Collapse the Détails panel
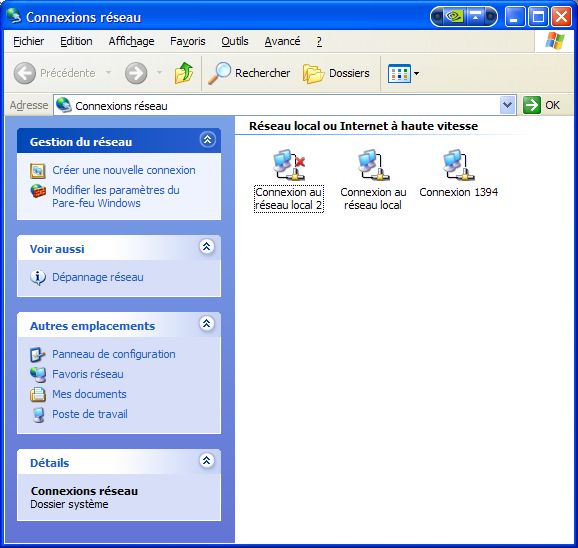Viewport: 578px width, 548px height. tap(206, 460)
